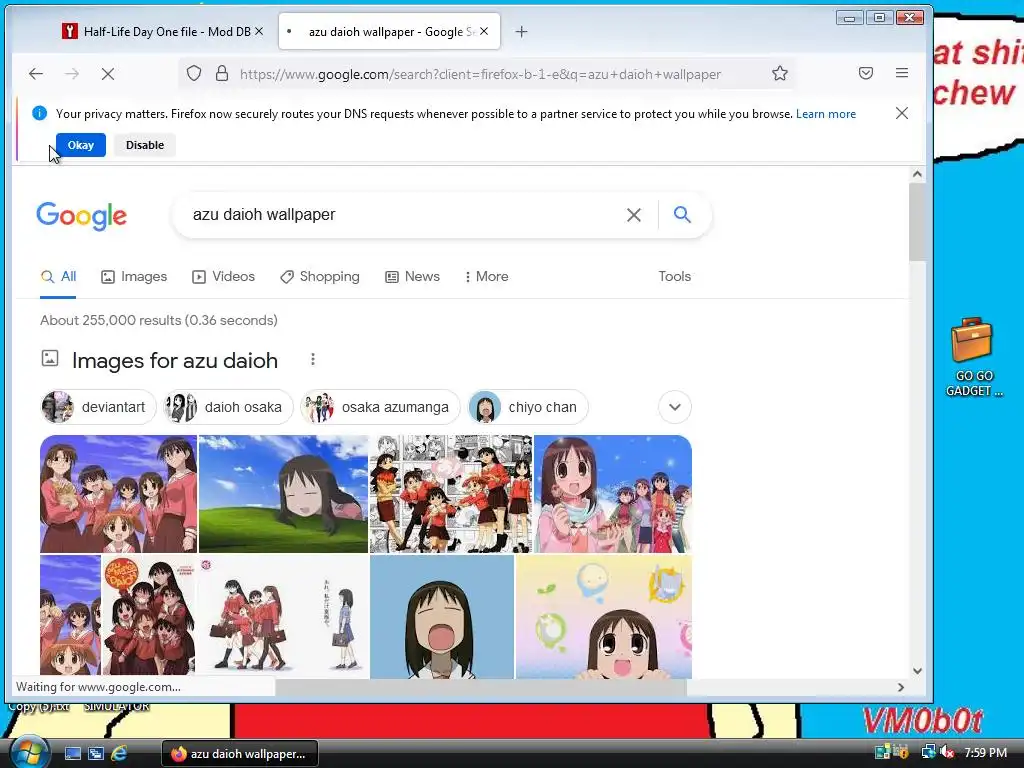Image resolution: width=1024 pixels, height=768 pixels.
Task: Open the Firefox hamburger menu
Action: [x=902, y=73]
